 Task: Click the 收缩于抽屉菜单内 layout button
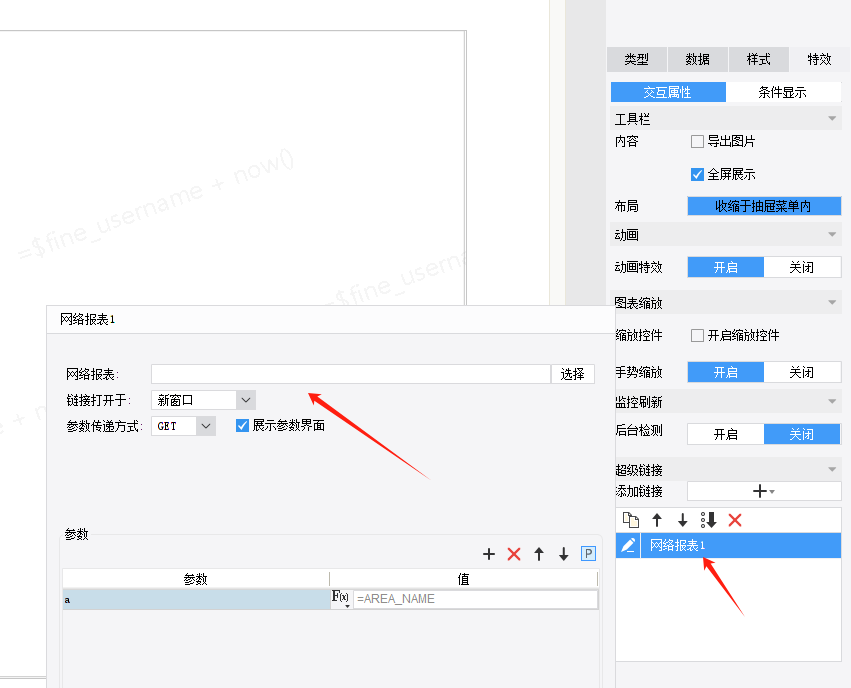[764, 206]
